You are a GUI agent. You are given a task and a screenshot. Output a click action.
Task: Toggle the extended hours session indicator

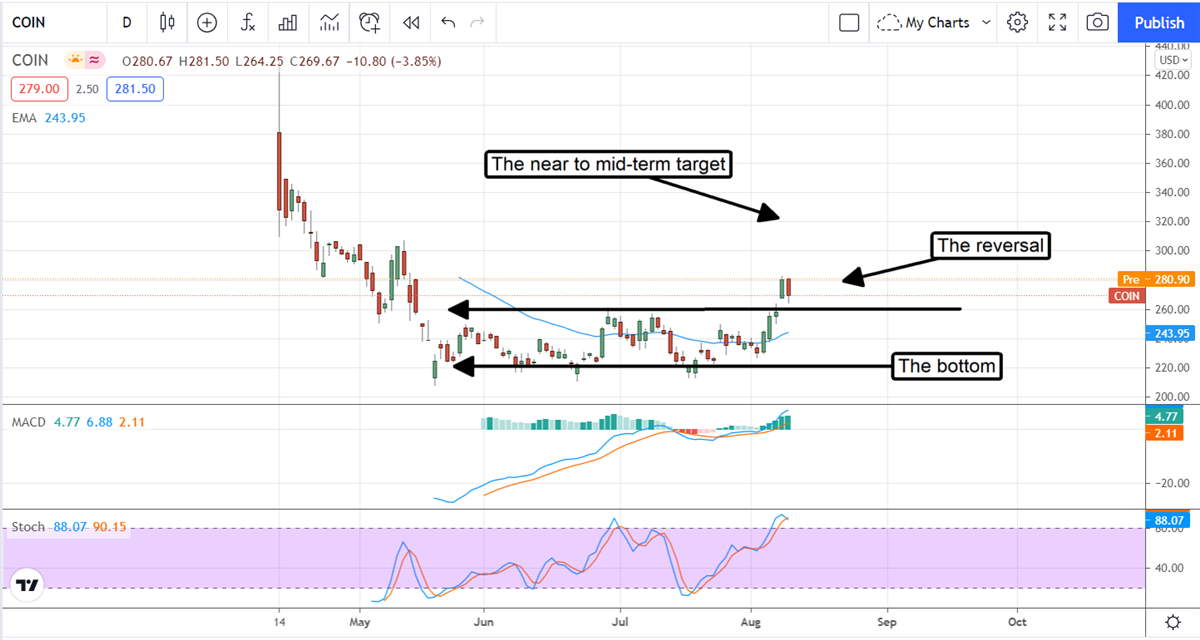pyautogui.click(x=74, y=60)
